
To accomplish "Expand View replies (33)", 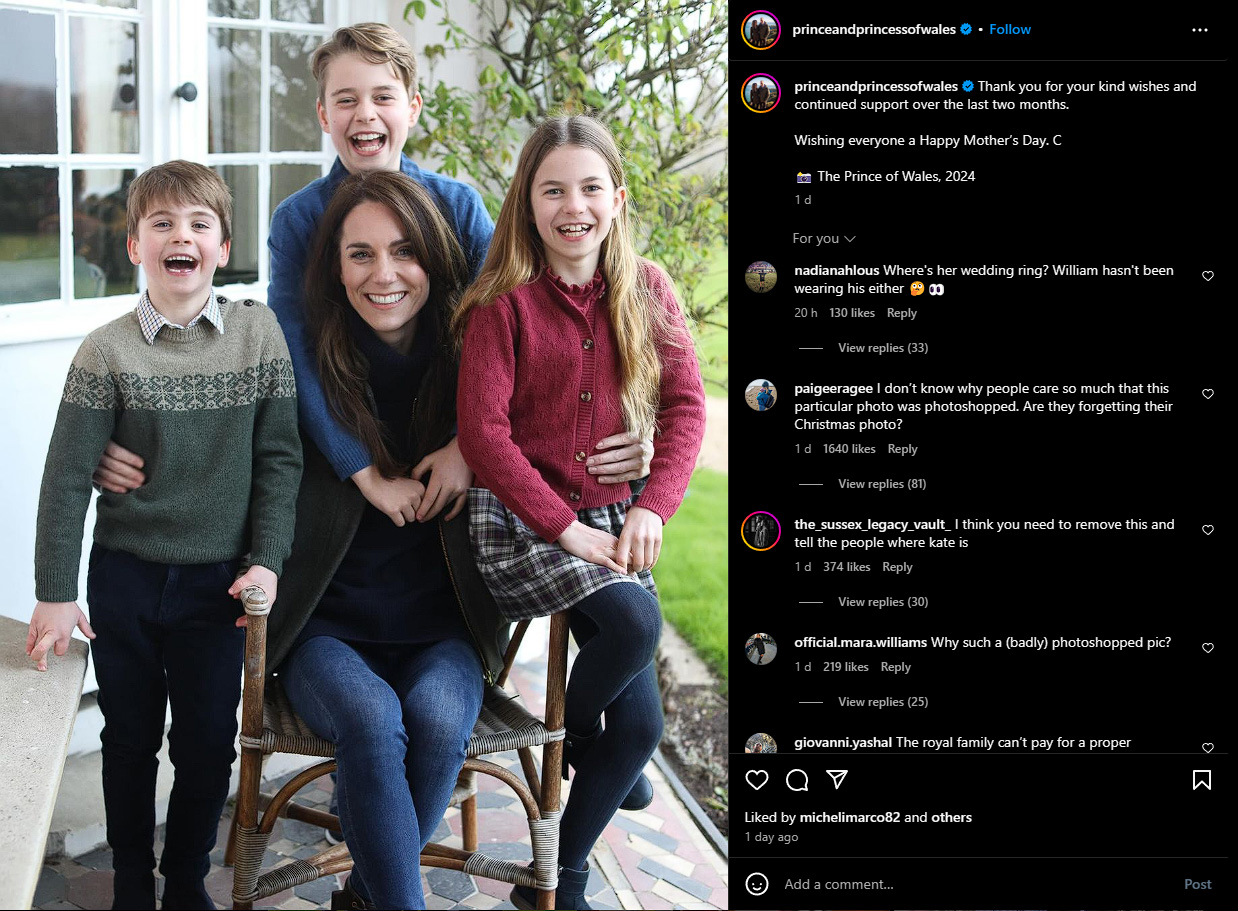I will 883,348.
